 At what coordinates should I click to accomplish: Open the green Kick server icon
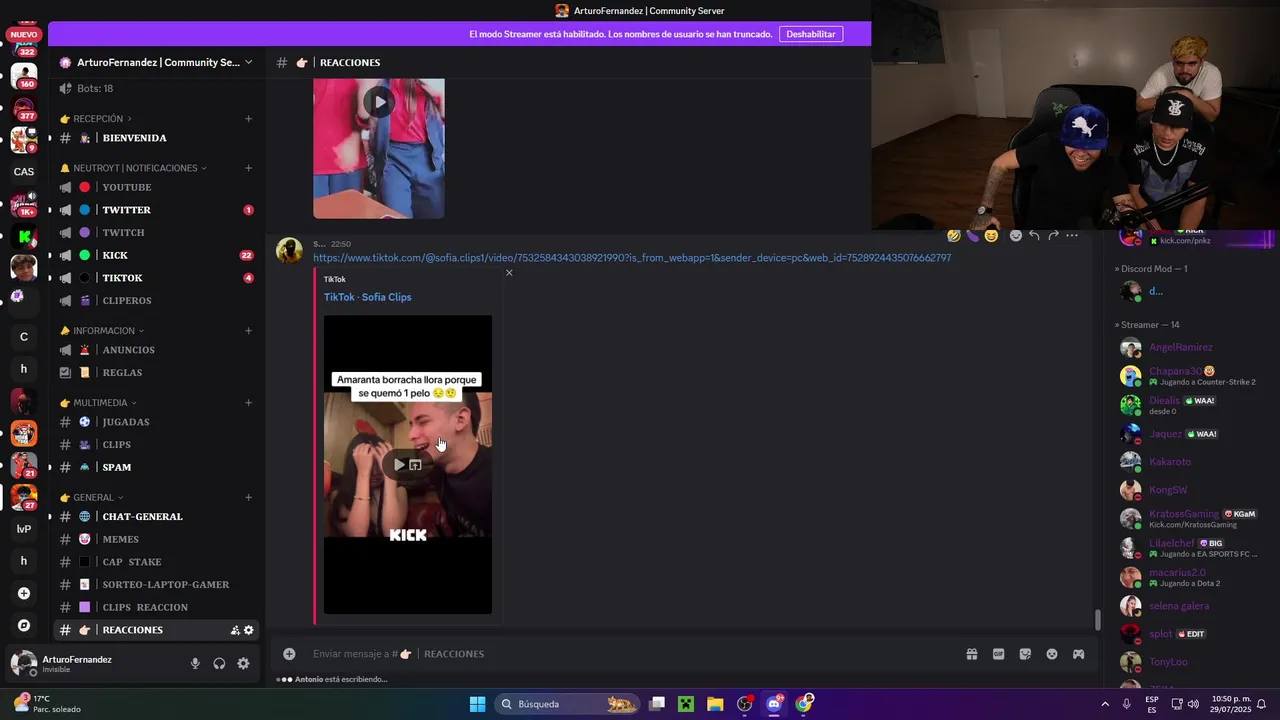24,237
